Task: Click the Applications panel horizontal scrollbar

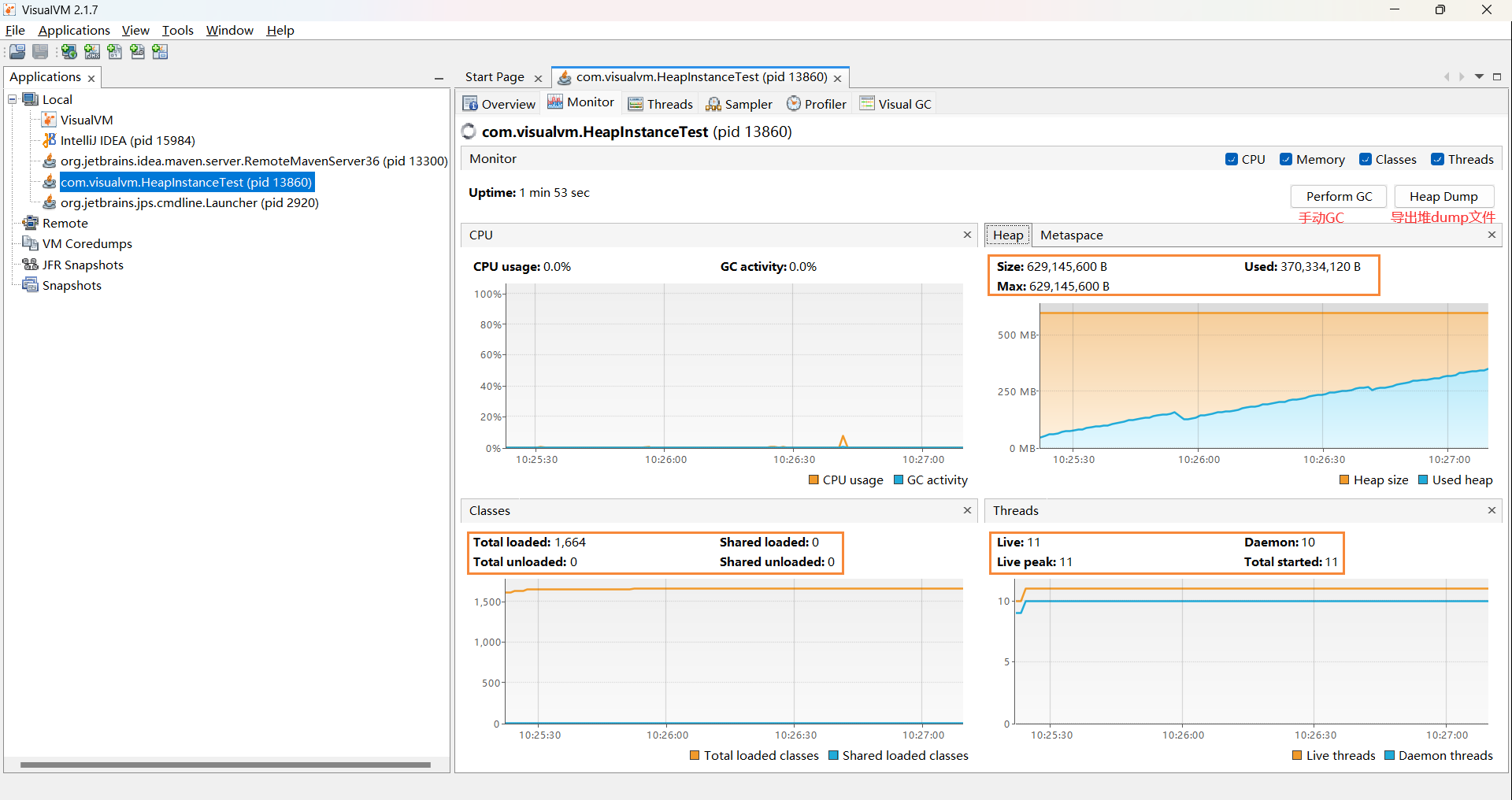Action: (225, 765)
